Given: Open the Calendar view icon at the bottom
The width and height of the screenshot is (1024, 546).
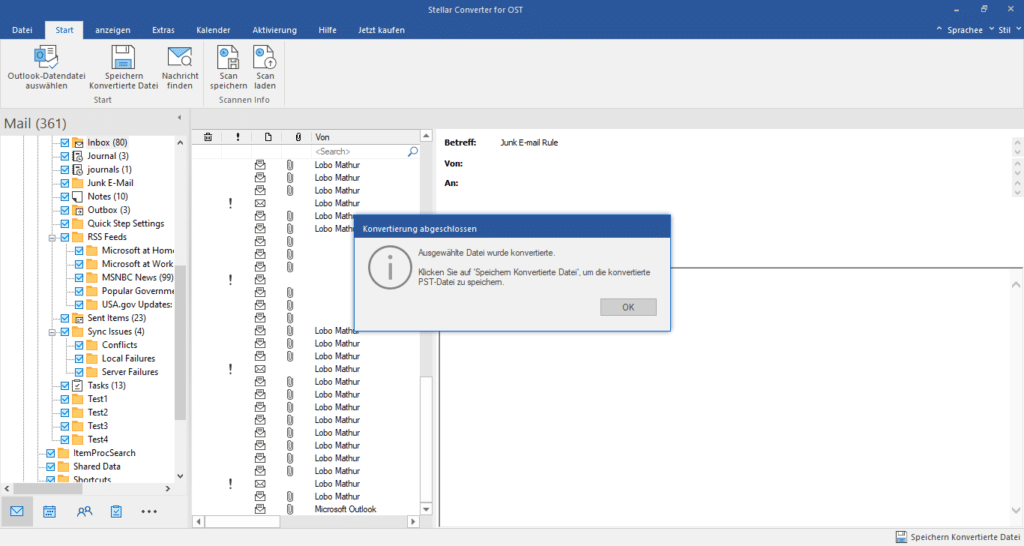Looking at the screenshot, I should [50, 511].
